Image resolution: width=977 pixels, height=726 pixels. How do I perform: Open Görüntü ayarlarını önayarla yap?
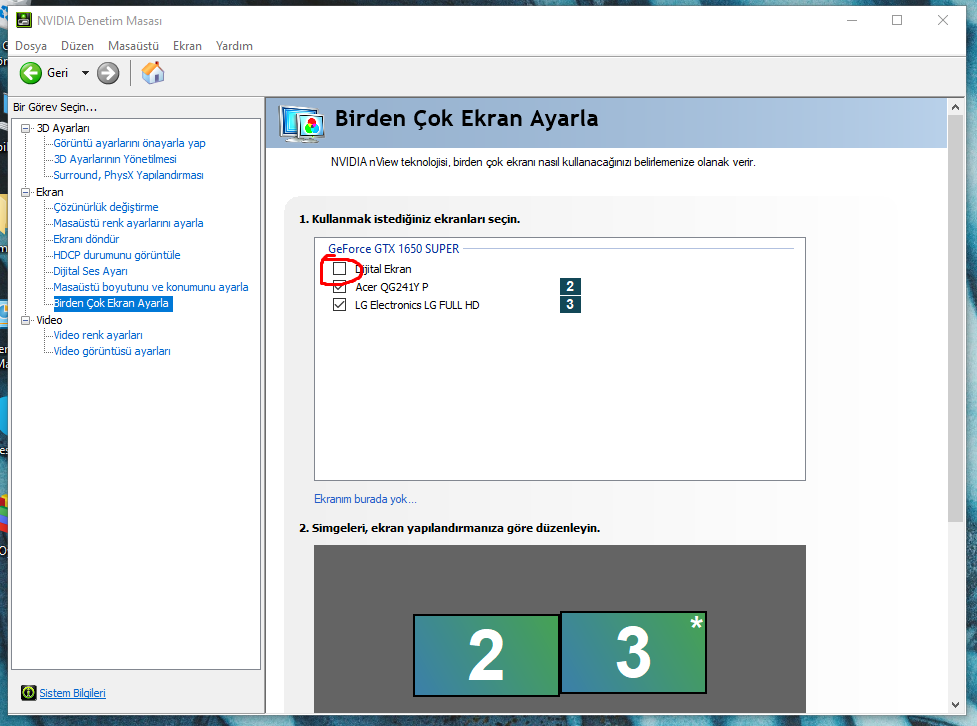(x=130, y=143)
